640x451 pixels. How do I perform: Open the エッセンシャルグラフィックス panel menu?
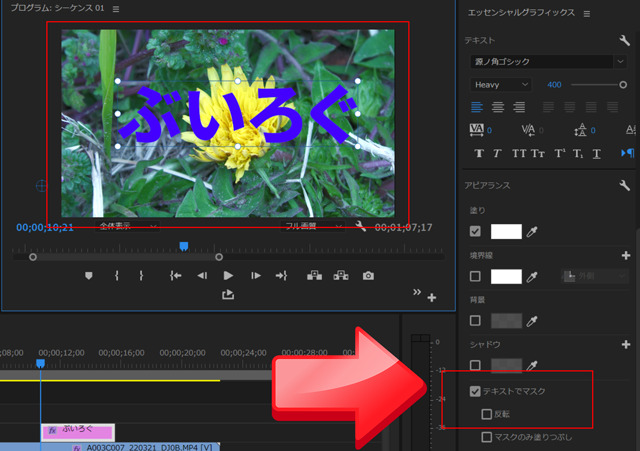tap(587, 14)
